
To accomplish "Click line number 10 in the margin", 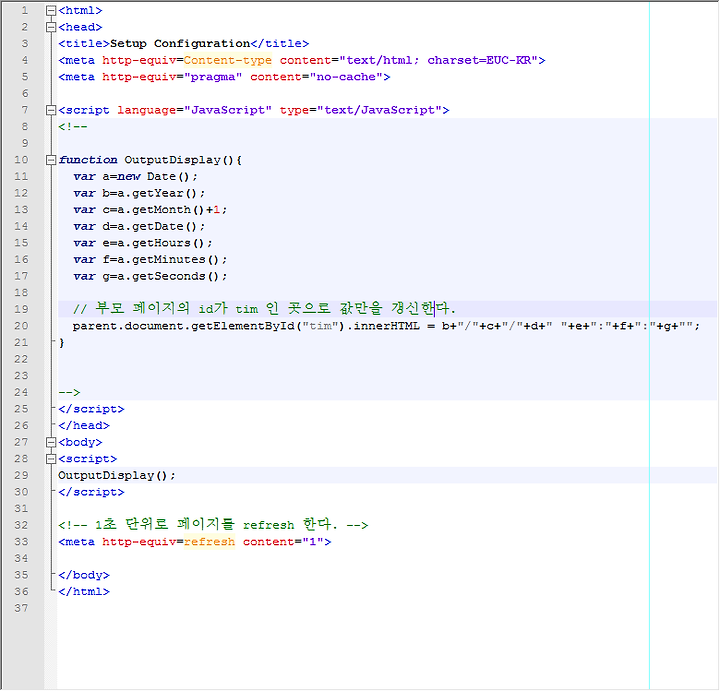I will click(21, 160).
